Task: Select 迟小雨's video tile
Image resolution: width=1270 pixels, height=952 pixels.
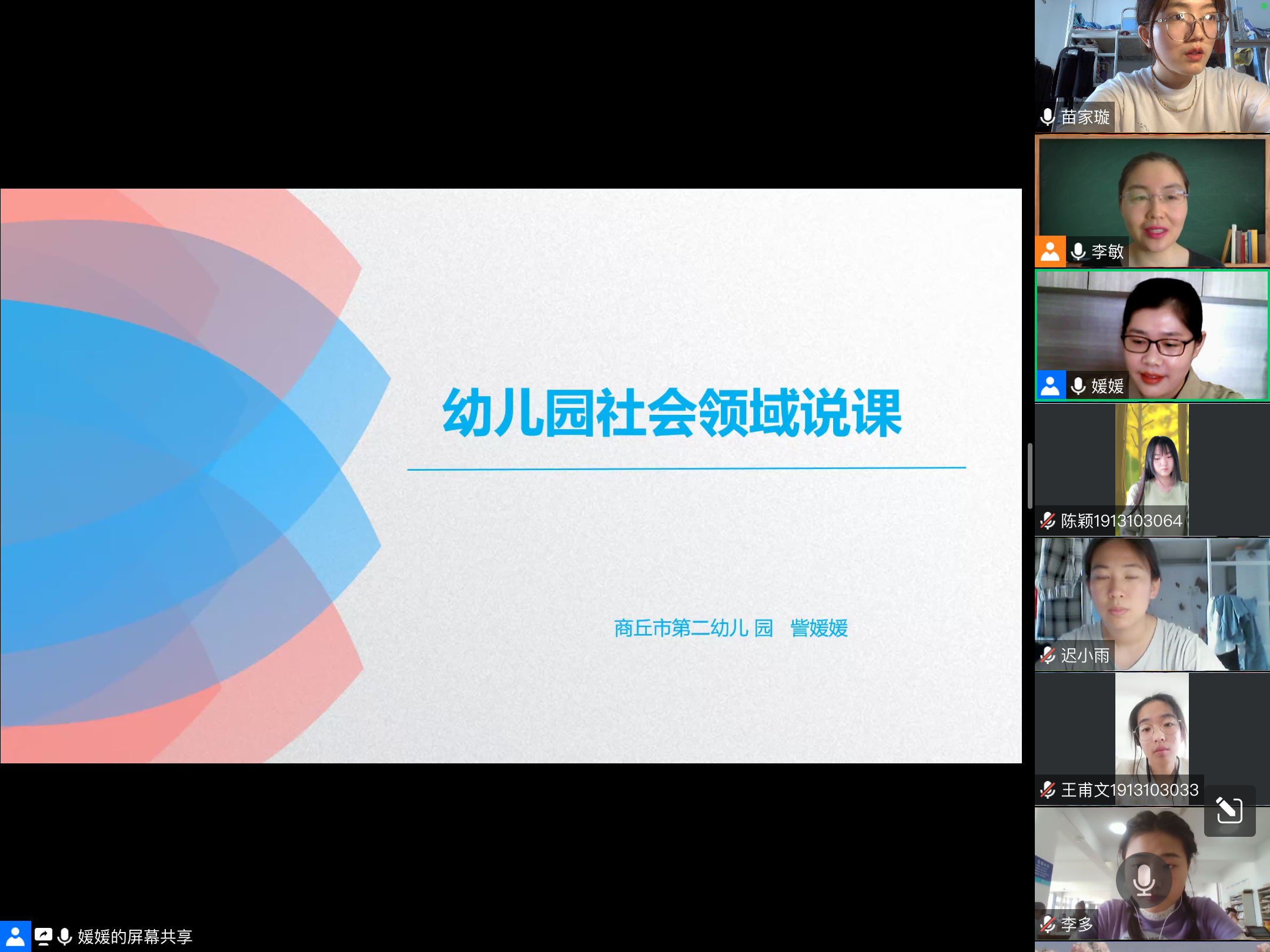Action: 1152,604
